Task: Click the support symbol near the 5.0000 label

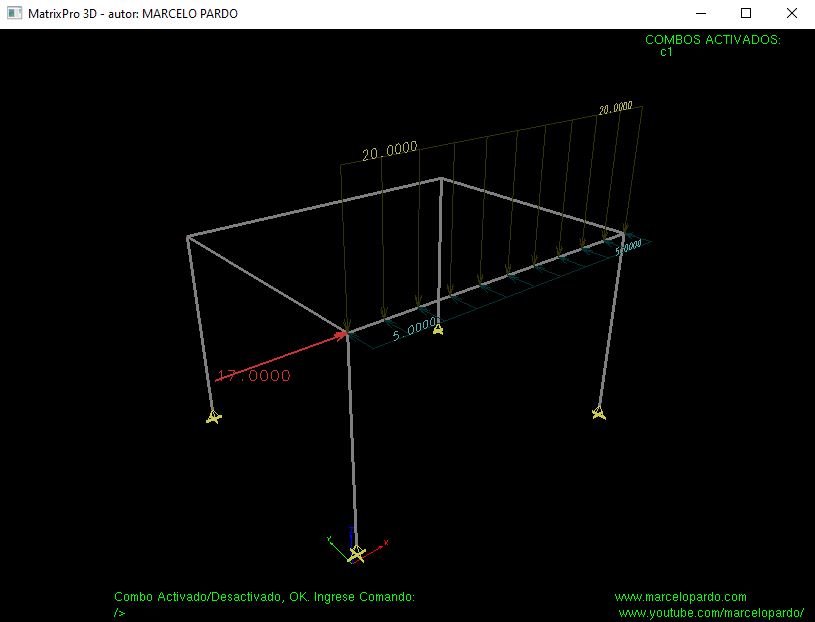Action: tap(437, 330)
